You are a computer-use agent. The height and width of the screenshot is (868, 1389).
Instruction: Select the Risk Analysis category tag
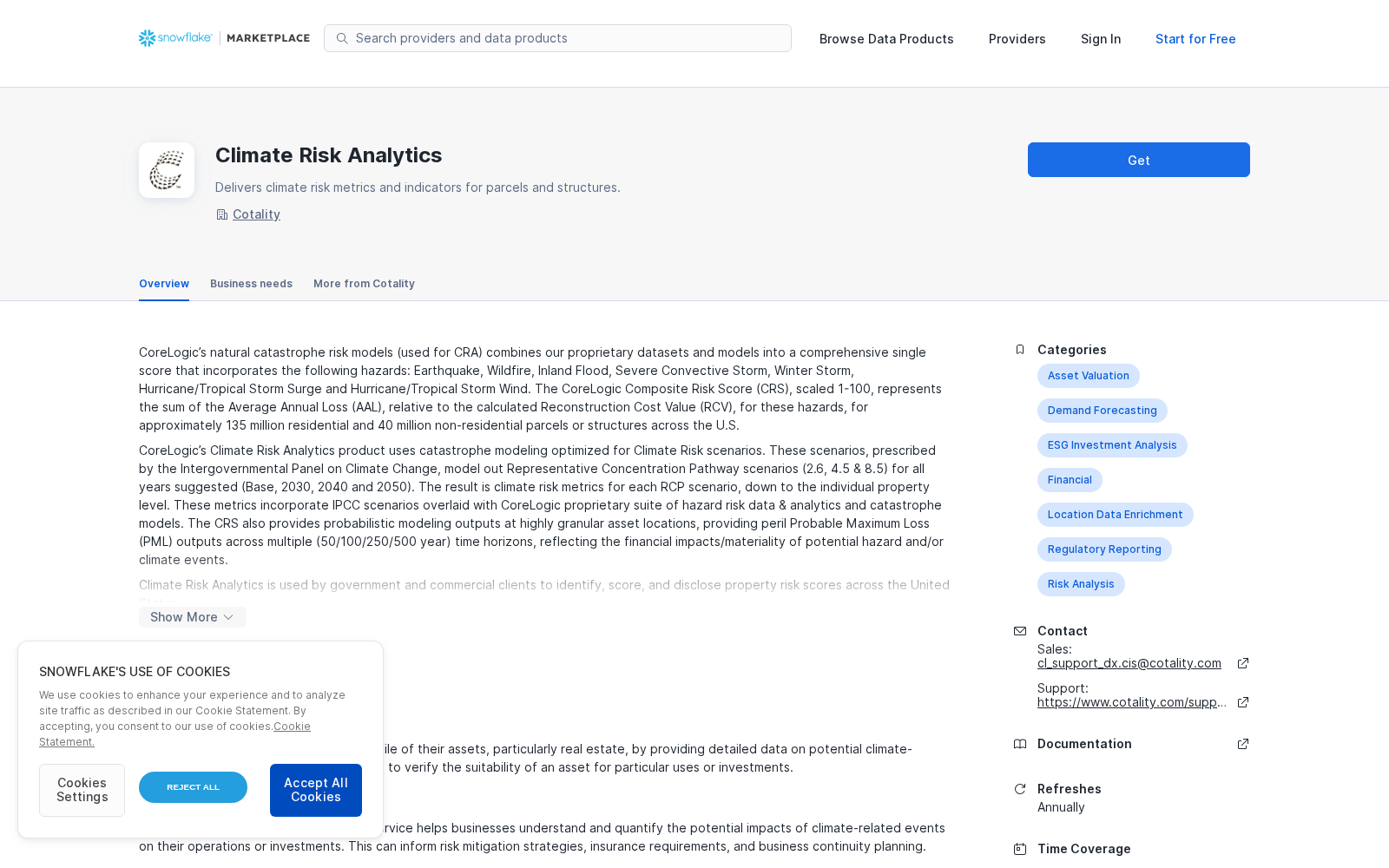1081,584
